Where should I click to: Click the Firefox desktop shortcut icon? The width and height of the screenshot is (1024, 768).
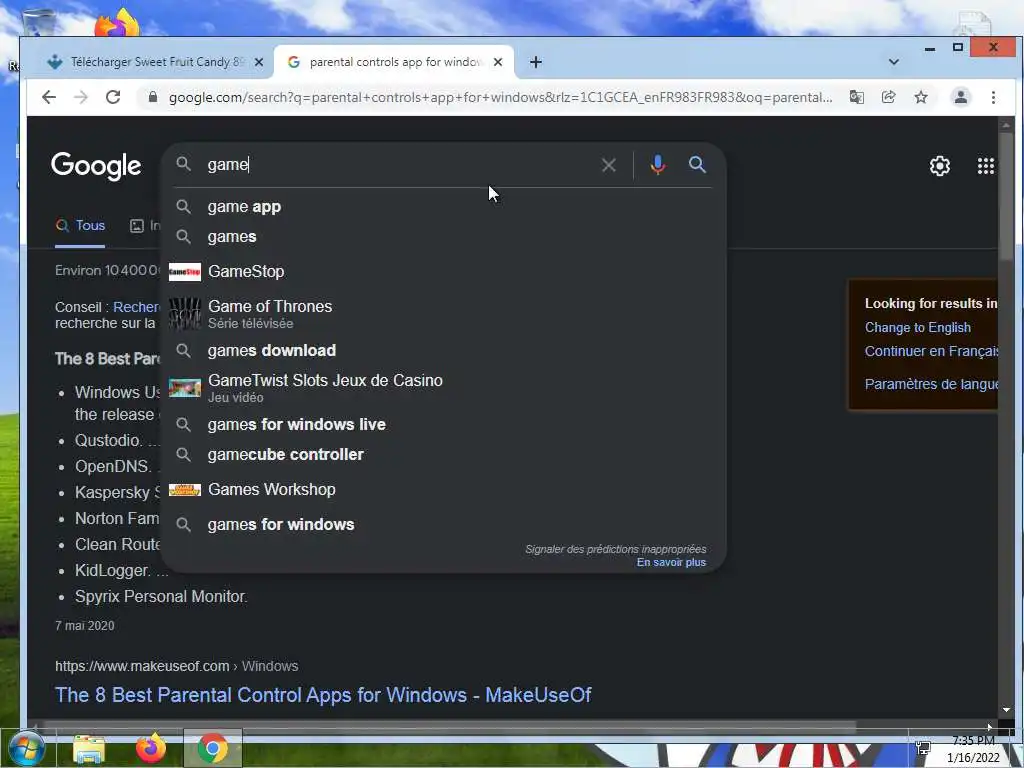click(117, 24)
